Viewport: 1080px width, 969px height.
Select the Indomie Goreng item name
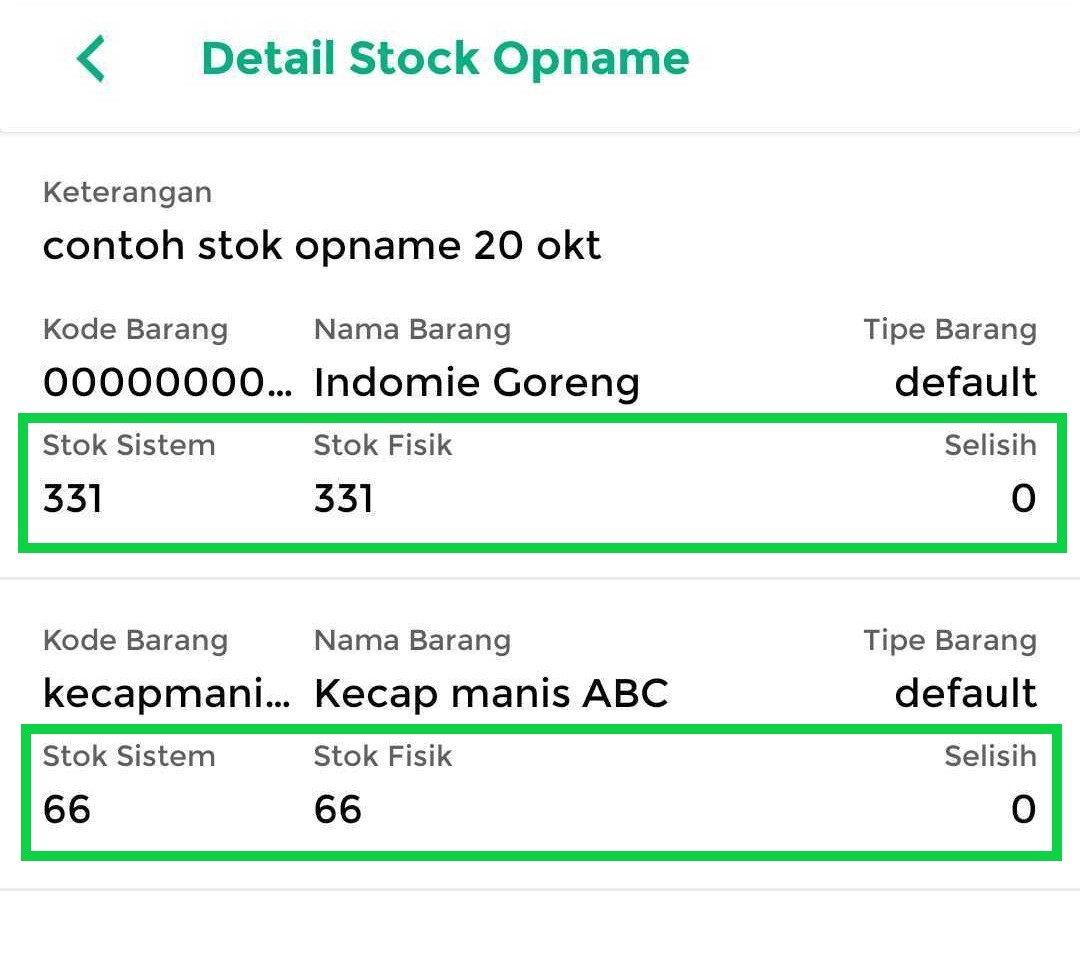476,382
